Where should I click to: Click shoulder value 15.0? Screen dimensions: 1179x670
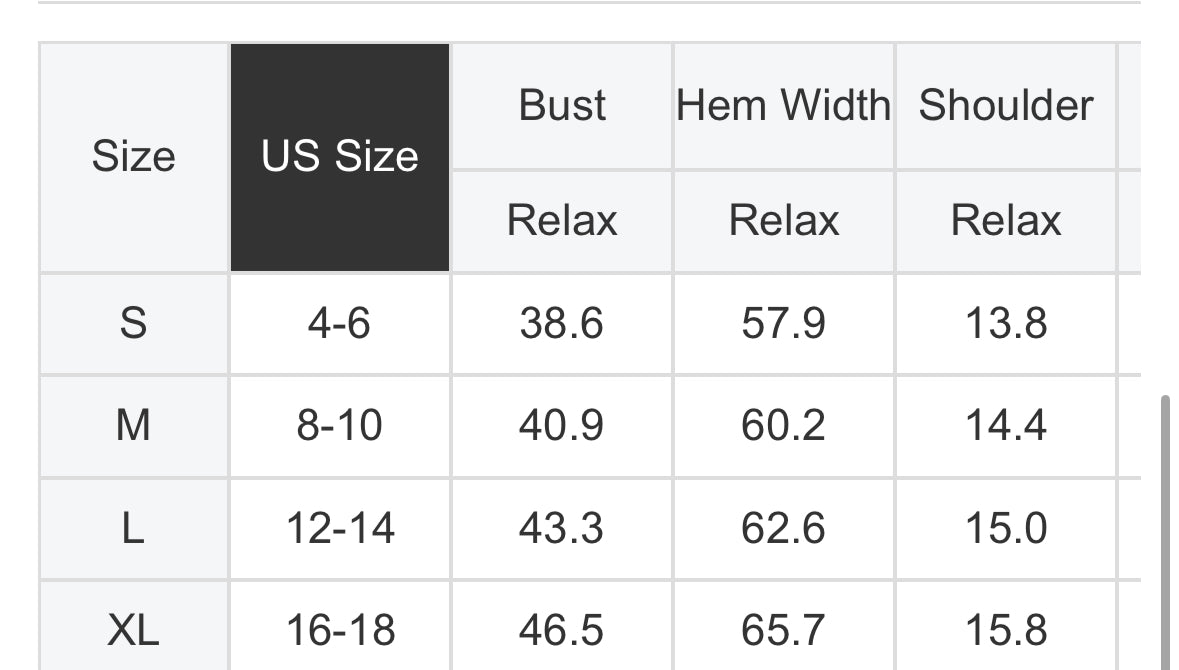pos(1006,528)
